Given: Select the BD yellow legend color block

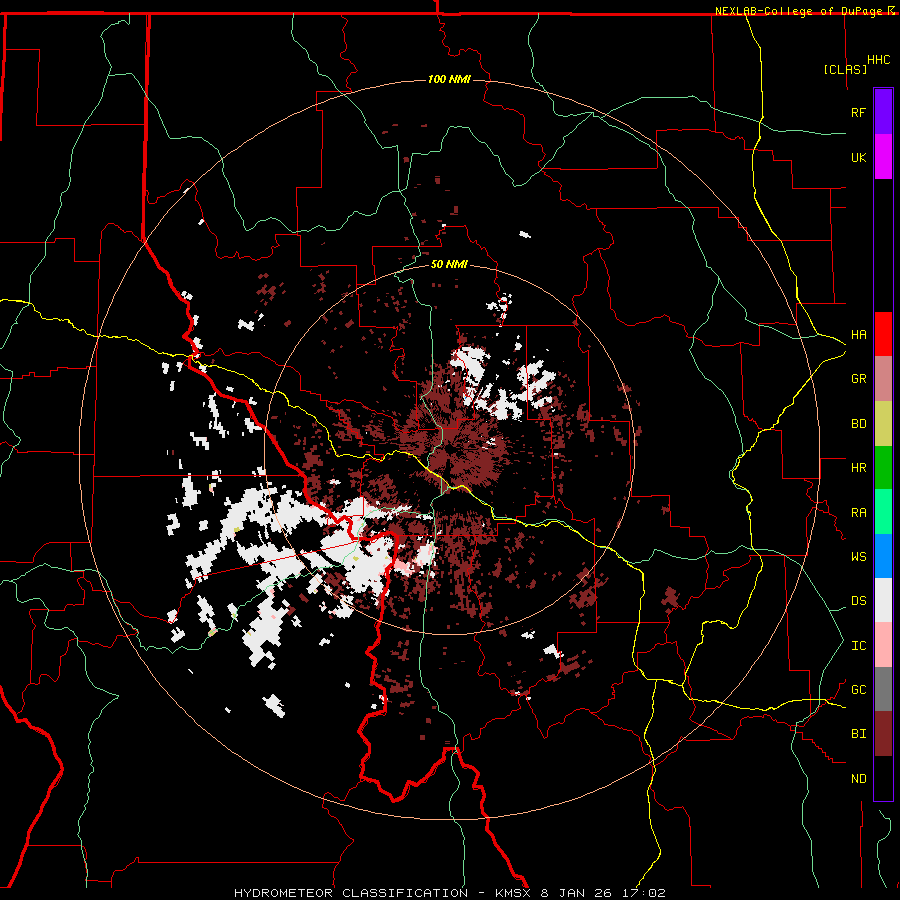Looking at the screenshot, I should pyautogui.click(x=883, y=424).
